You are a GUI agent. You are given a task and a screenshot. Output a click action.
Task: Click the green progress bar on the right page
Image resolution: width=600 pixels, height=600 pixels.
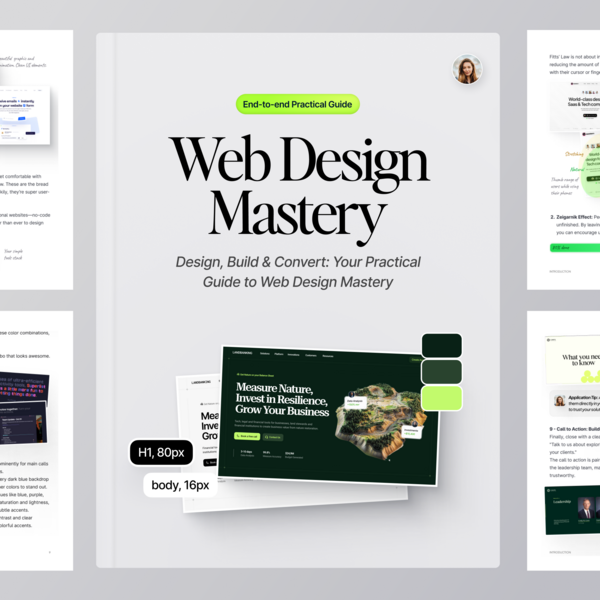coord(575,248)
